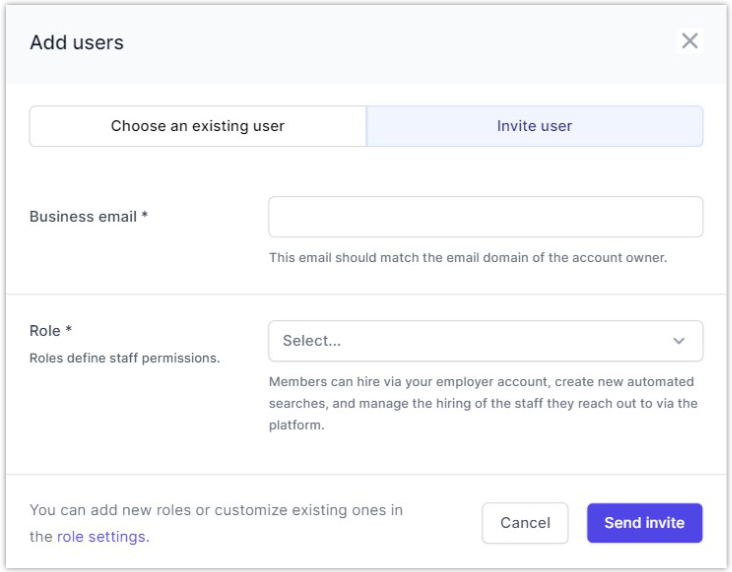
Task: Switch to Choose an existing user tab
Action: point(198,127)
